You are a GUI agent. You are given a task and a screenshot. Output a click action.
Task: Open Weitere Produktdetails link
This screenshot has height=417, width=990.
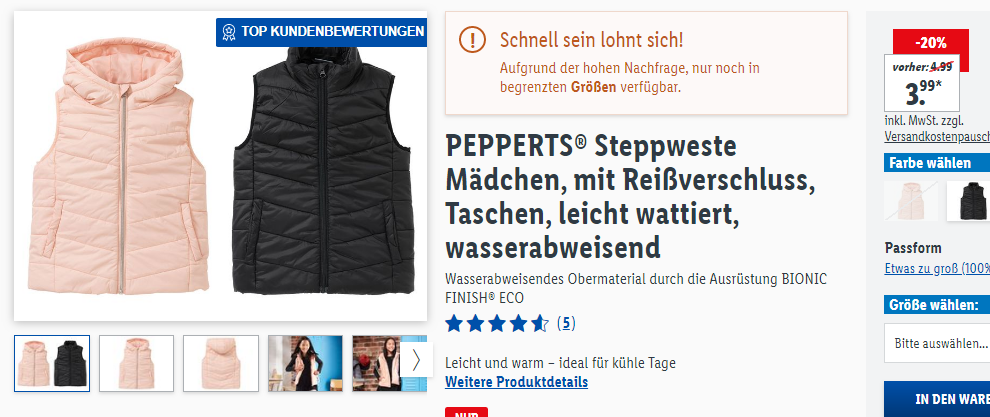[x=516, y=382]
